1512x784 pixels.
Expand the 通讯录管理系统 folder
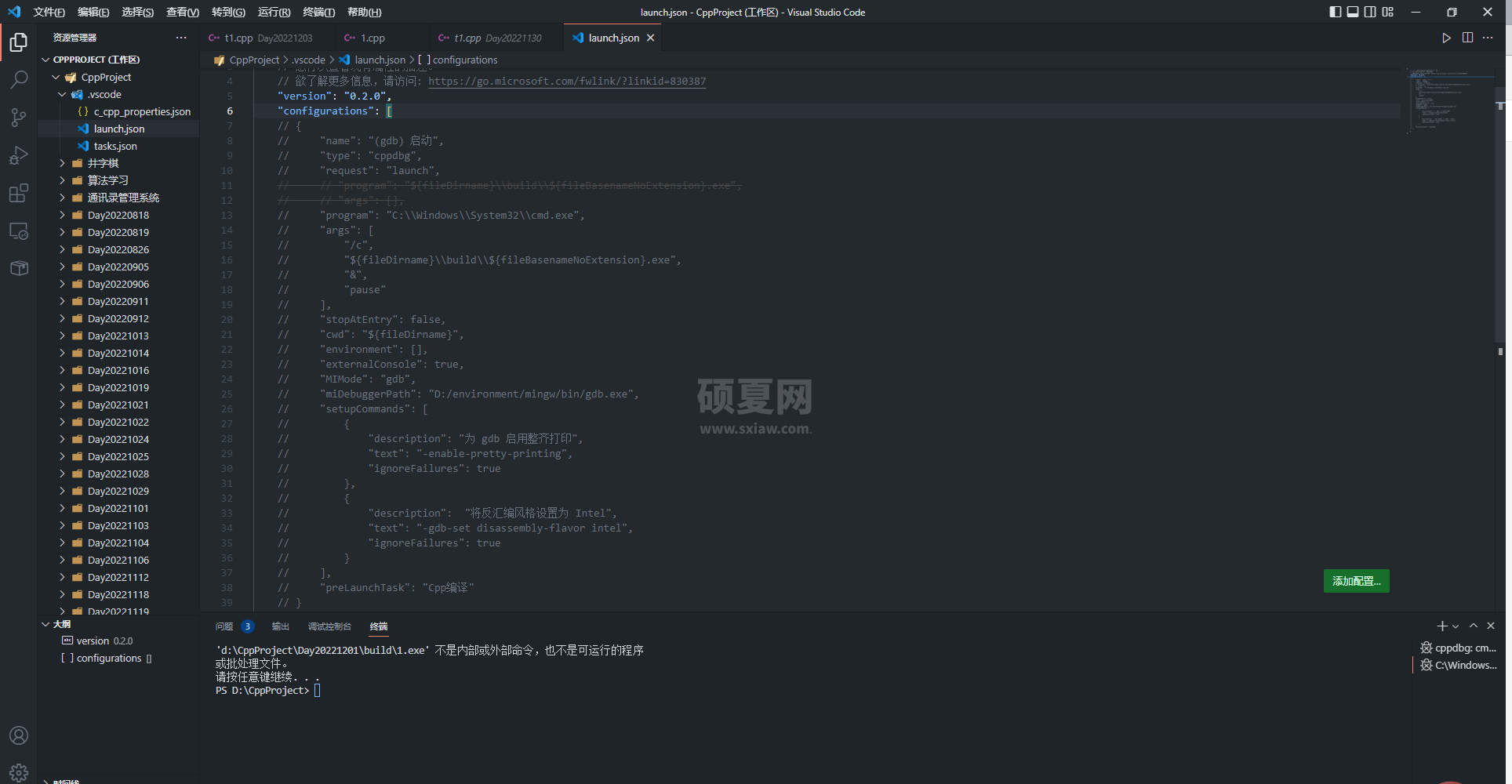[x=62, y=198]
